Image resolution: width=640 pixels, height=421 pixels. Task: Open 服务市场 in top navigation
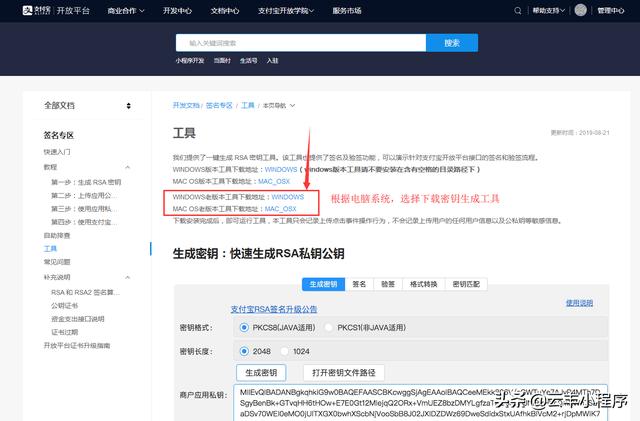pyautogui.click(x=347, y=11)
